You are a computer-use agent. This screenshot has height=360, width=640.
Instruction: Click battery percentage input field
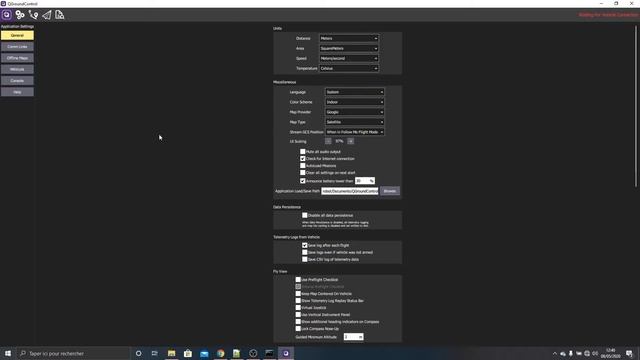coord(364,181)
